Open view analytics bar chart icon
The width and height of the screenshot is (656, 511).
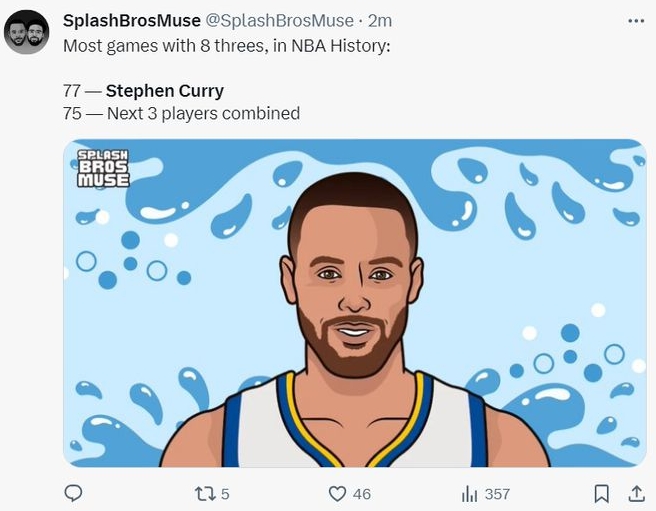(x=469, y=493)
